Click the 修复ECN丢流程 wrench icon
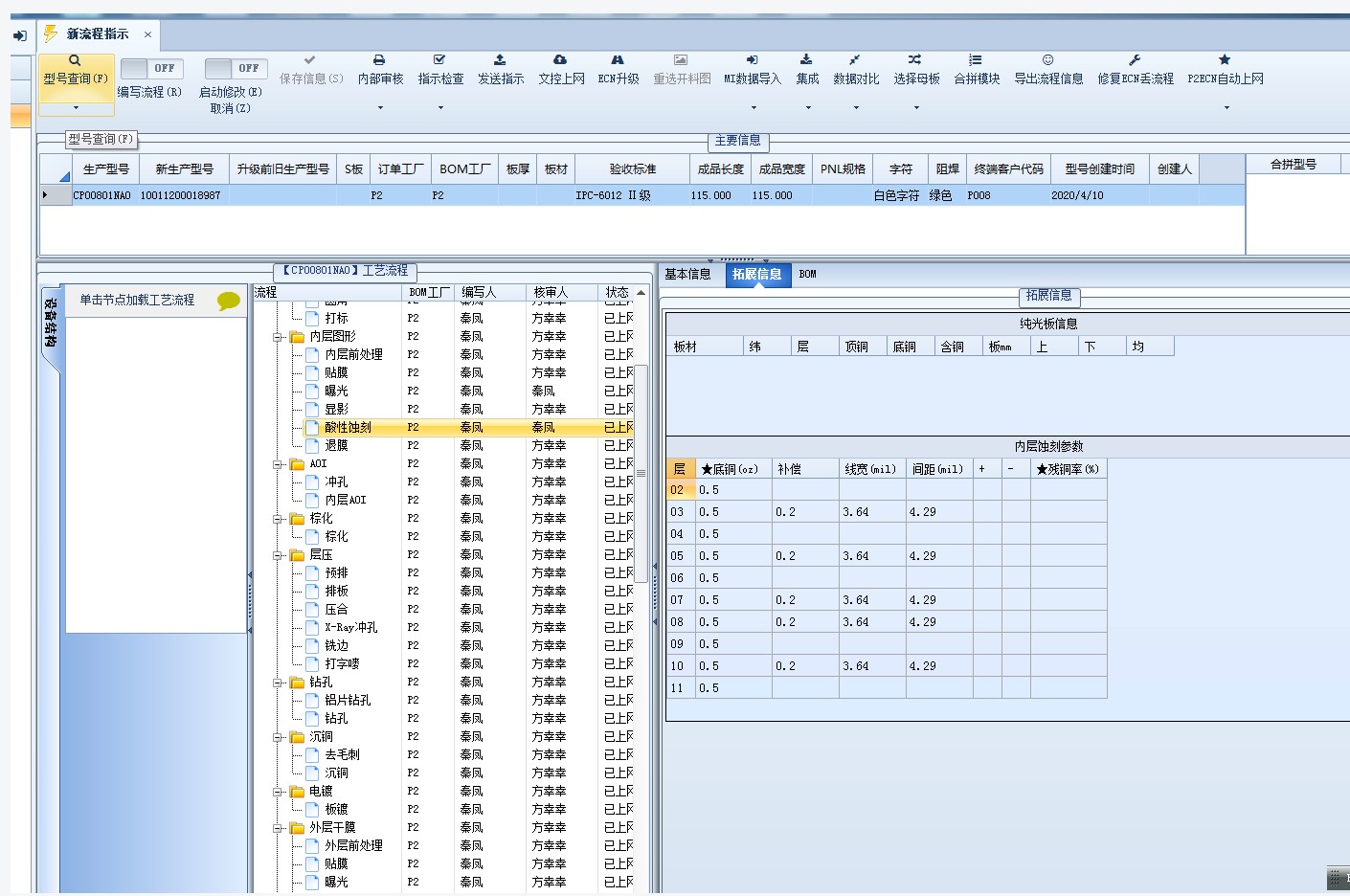This screenshot has height=896, width=1350. point(1135,59)
